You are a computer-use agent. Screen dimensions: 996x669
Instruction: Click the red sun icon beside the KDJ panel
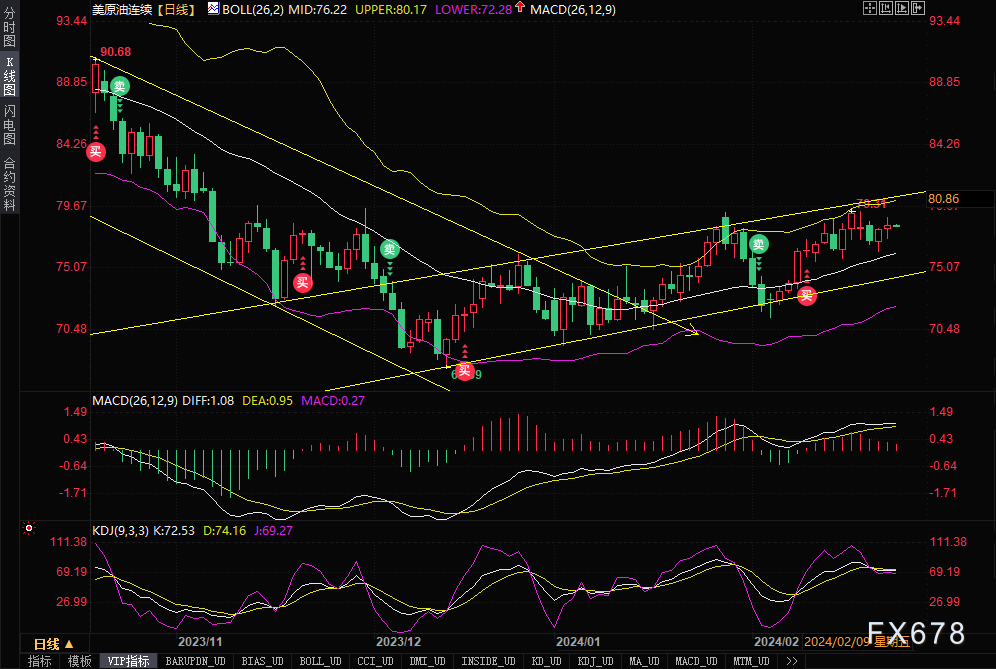29,528
